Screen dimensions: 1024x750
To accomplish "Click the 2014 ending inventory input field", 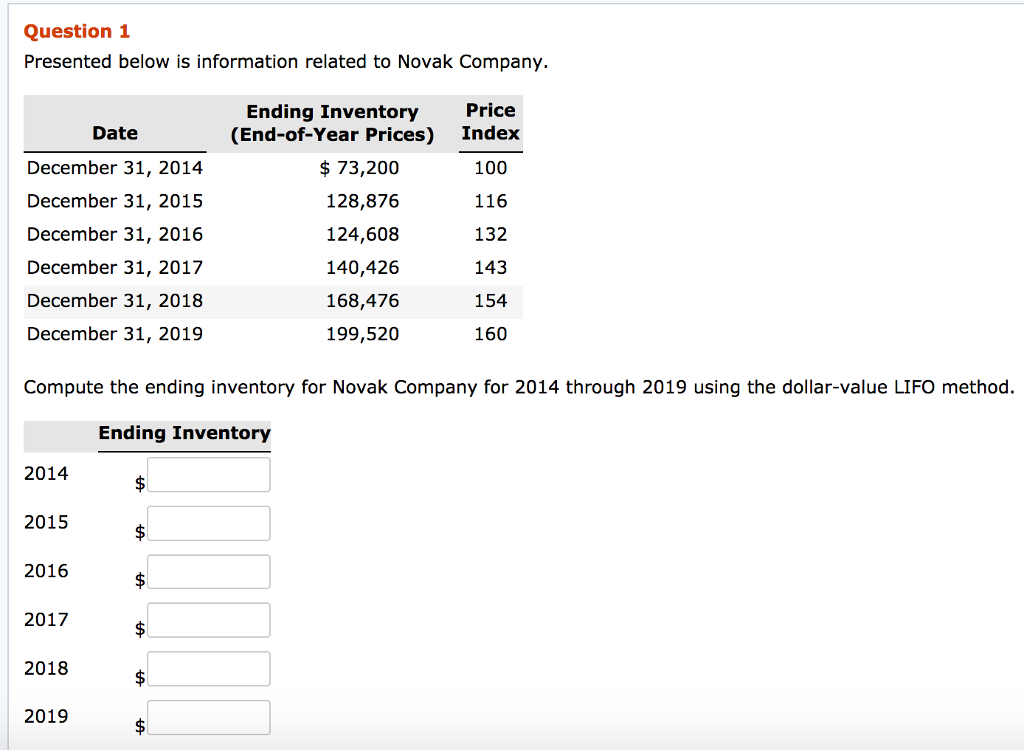I will (x=208, y=474).
